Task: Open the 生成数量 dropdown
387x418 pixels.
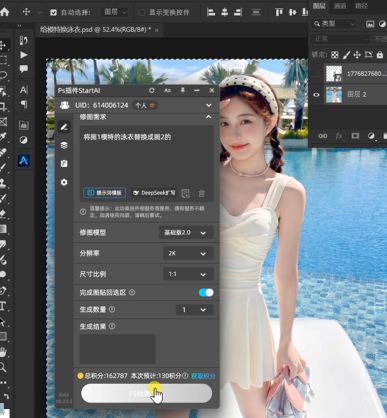Action: point(194,310)
